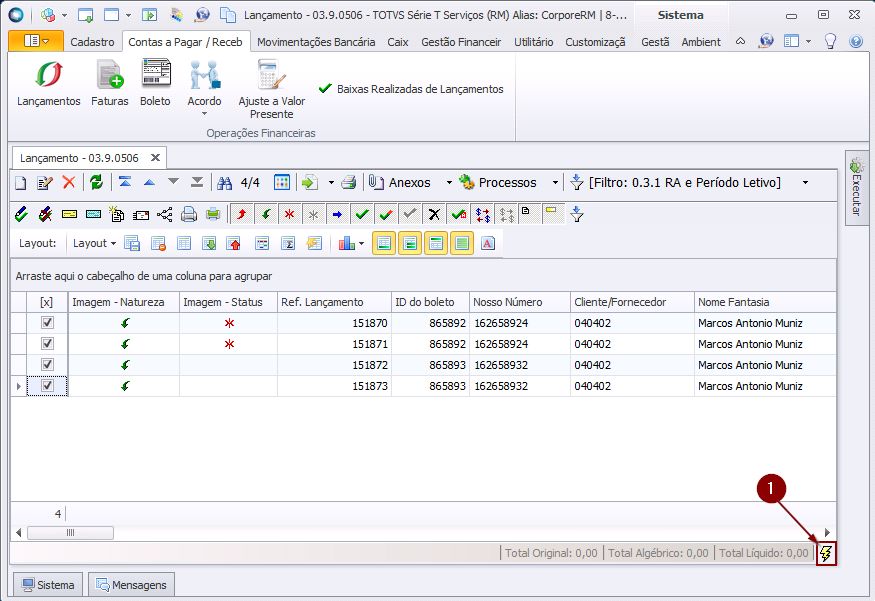Open the Anexos dropdown arrow

point(448,182)
